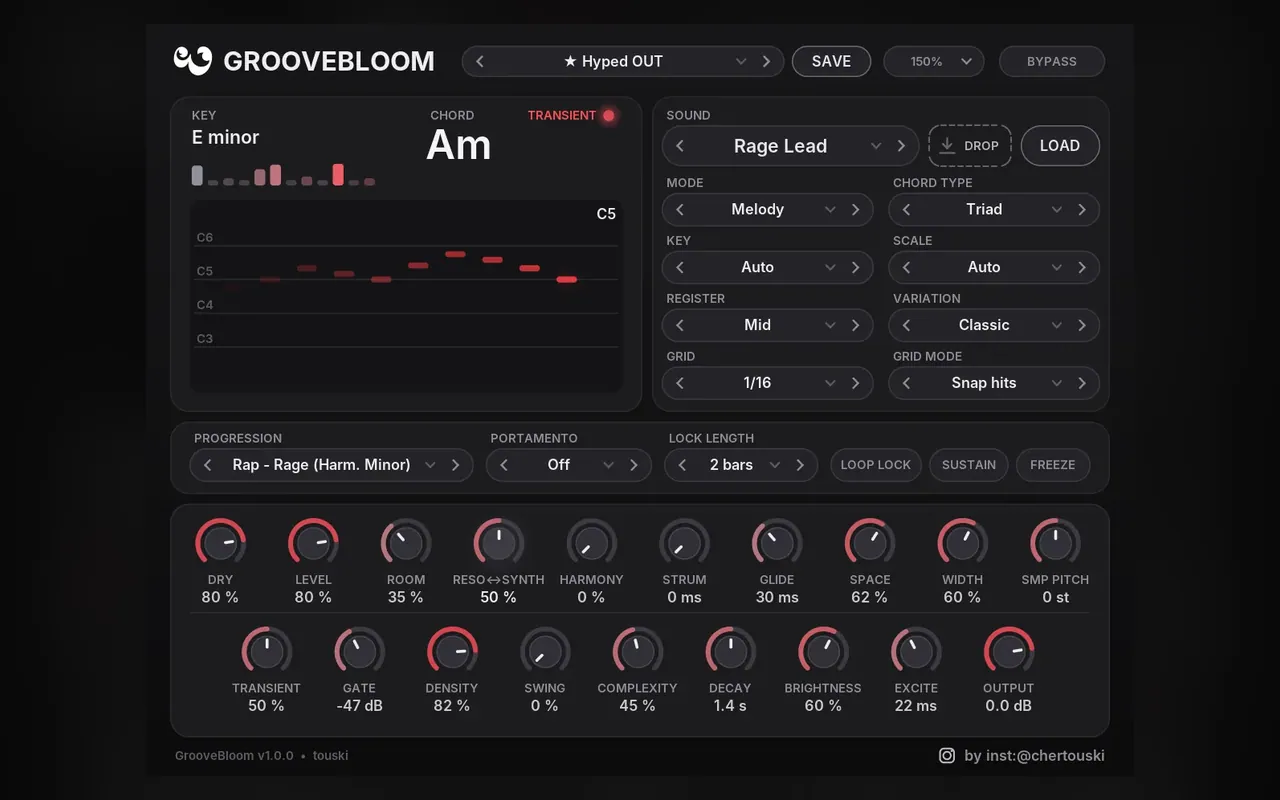Step Grid Mode back from Snap hits
This screenshot has width=1280, height=800.
907,383
